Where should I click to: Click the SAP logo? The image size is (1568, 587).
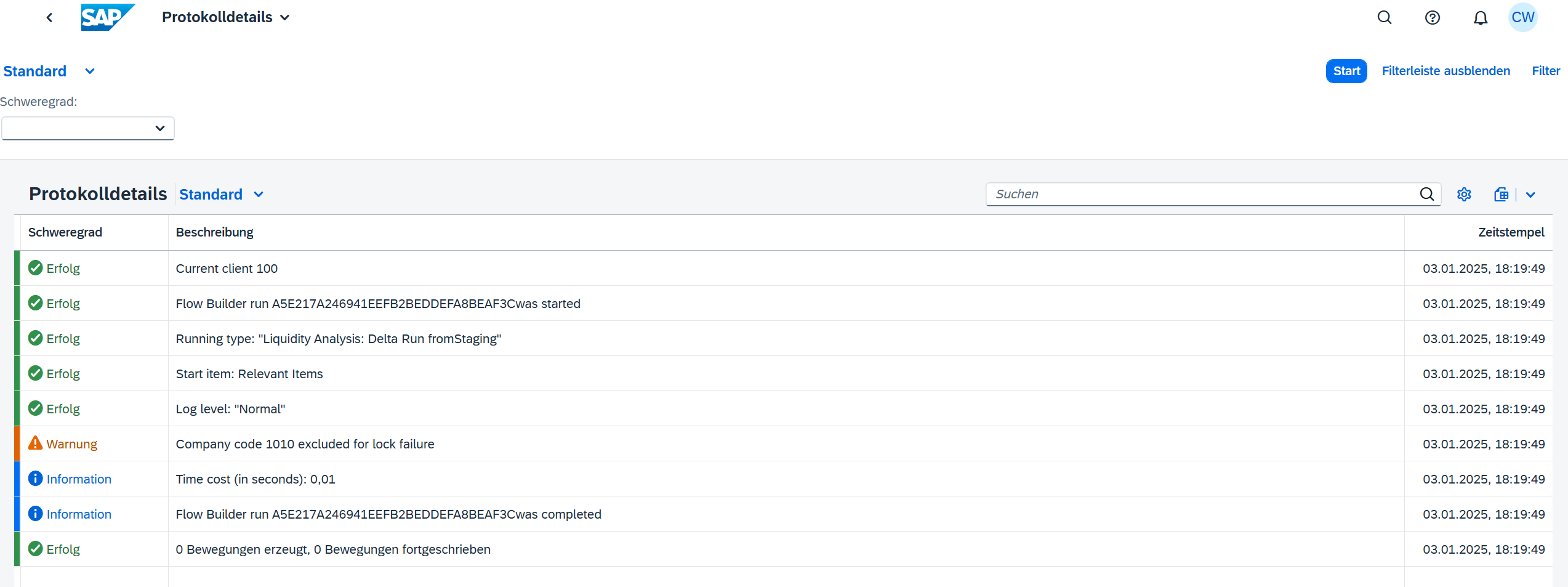tap(107, 17)
